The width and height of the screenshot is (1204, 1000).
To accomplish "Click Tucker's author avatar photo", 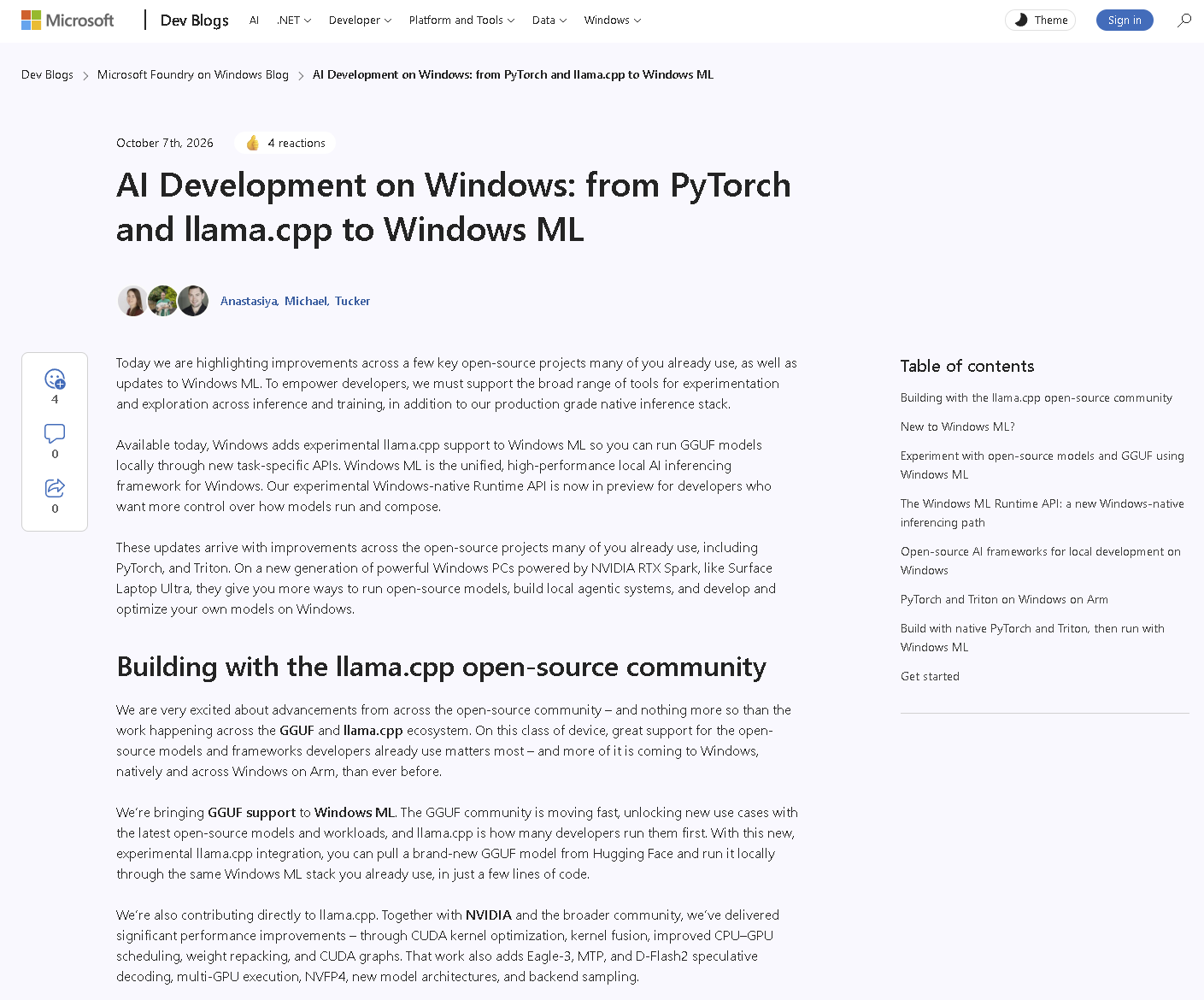I will coord(193,301).
